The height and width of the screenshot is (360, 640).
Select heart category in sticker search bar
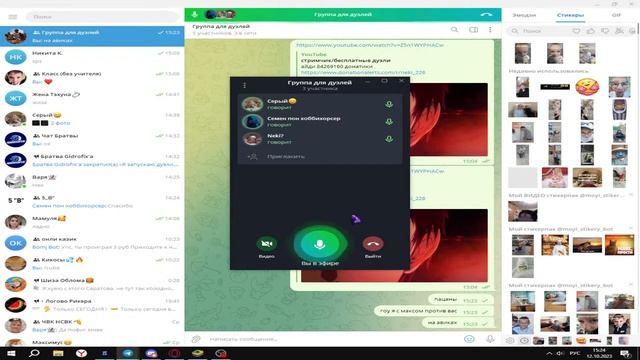576,31
